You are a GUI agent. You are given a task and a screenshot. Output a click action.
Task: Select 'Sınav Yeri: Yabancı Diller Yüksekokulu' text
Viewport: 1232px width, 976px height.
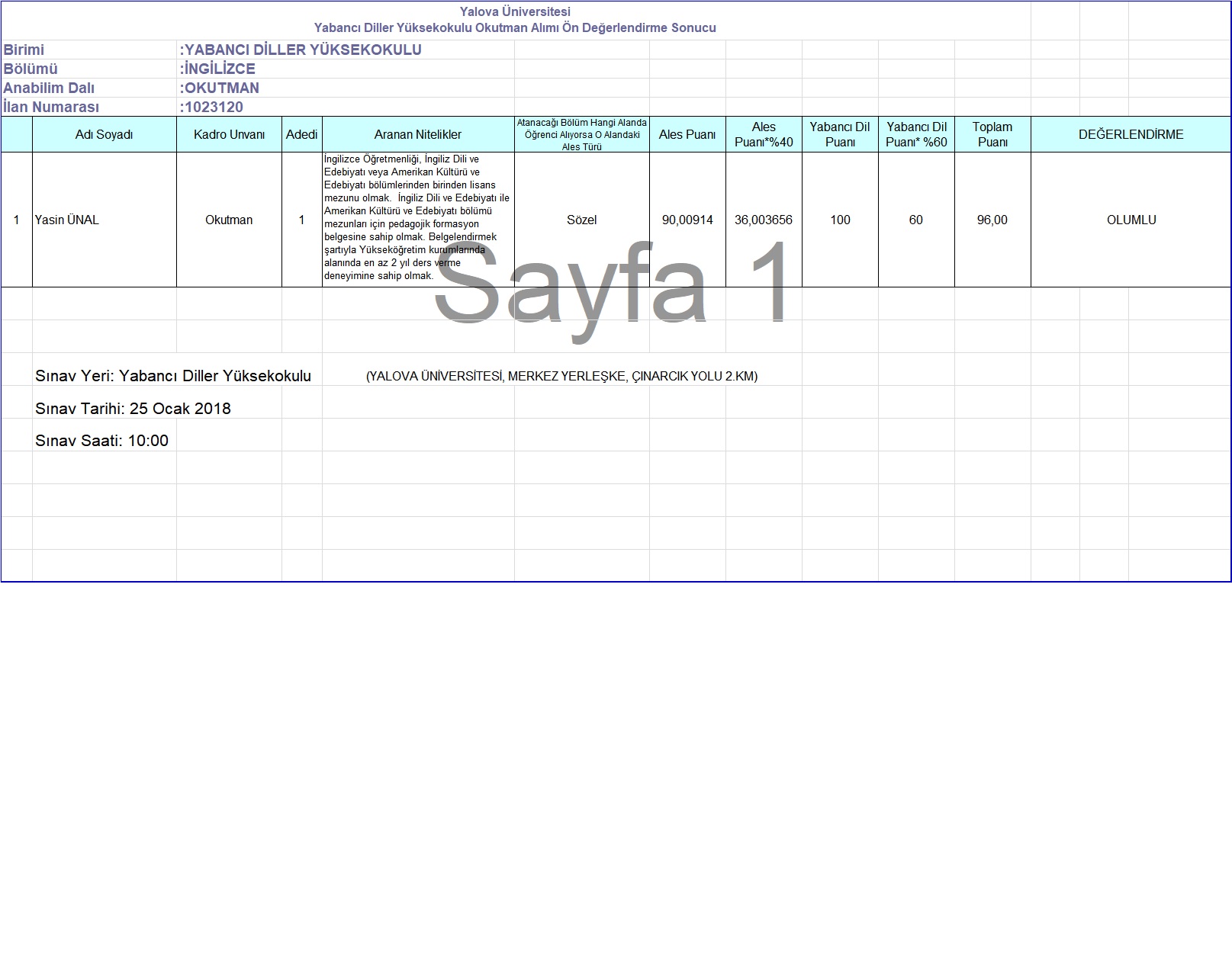[x=173, y=376]
